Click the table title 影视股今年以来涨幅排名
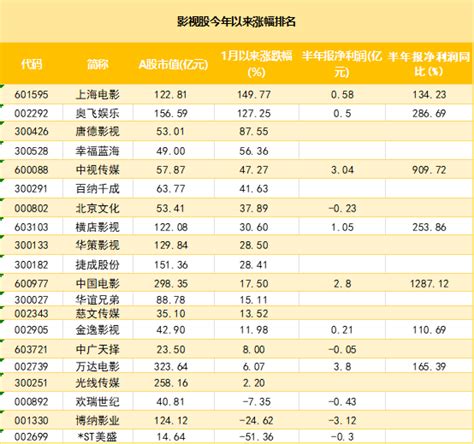Image resolution: width=474 pixels, height=444 pixels. [x=236, y=22]
